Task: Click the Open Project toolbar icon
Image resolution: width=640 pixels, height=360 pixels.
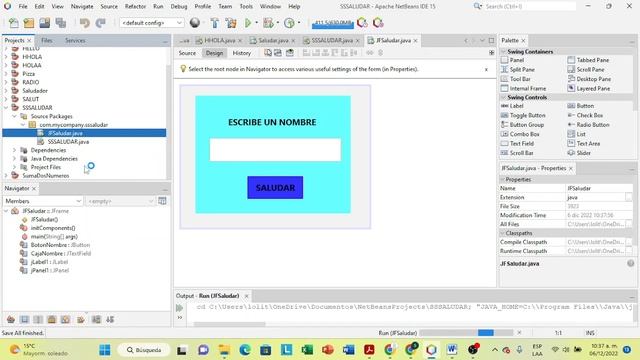Action: (x=44, y=23)
